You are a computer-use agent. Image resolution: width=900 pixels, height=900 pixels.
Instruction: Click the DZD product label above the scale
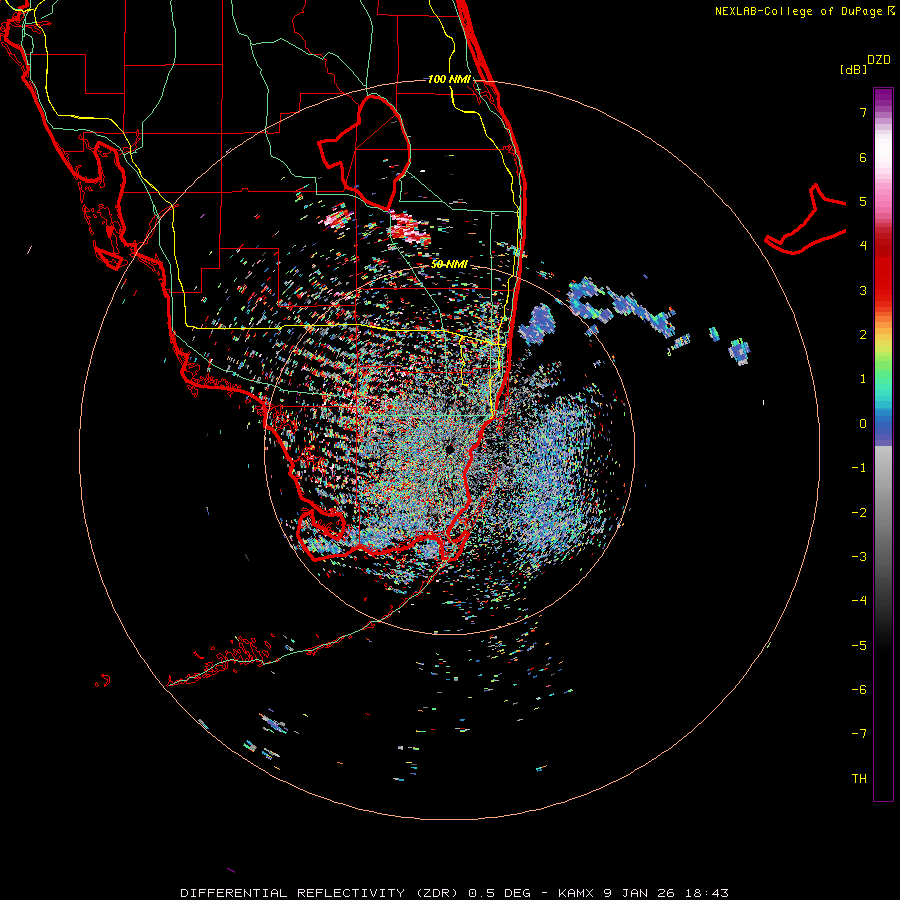[x=879, y=60]
